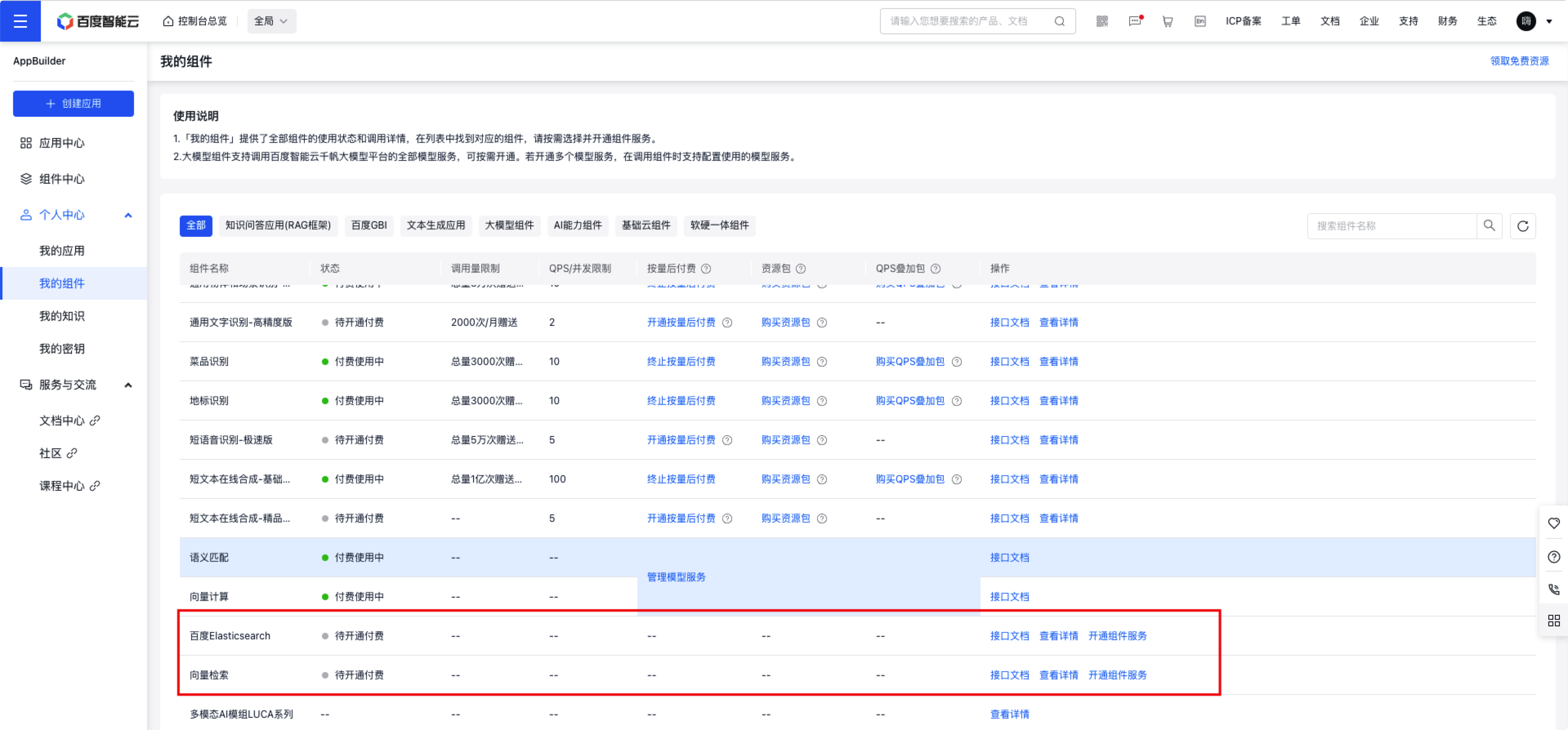Click the grid apps icon in the side toolbar

(1554, 621)
